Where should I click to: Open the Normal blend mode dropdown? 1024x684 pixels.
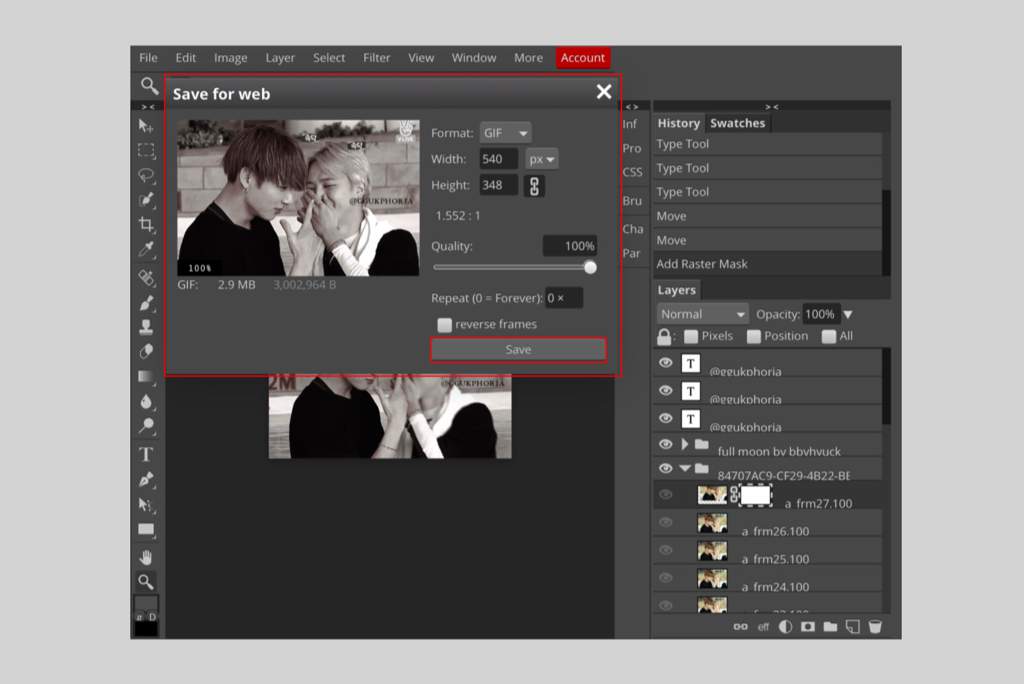tap(702, 314)
